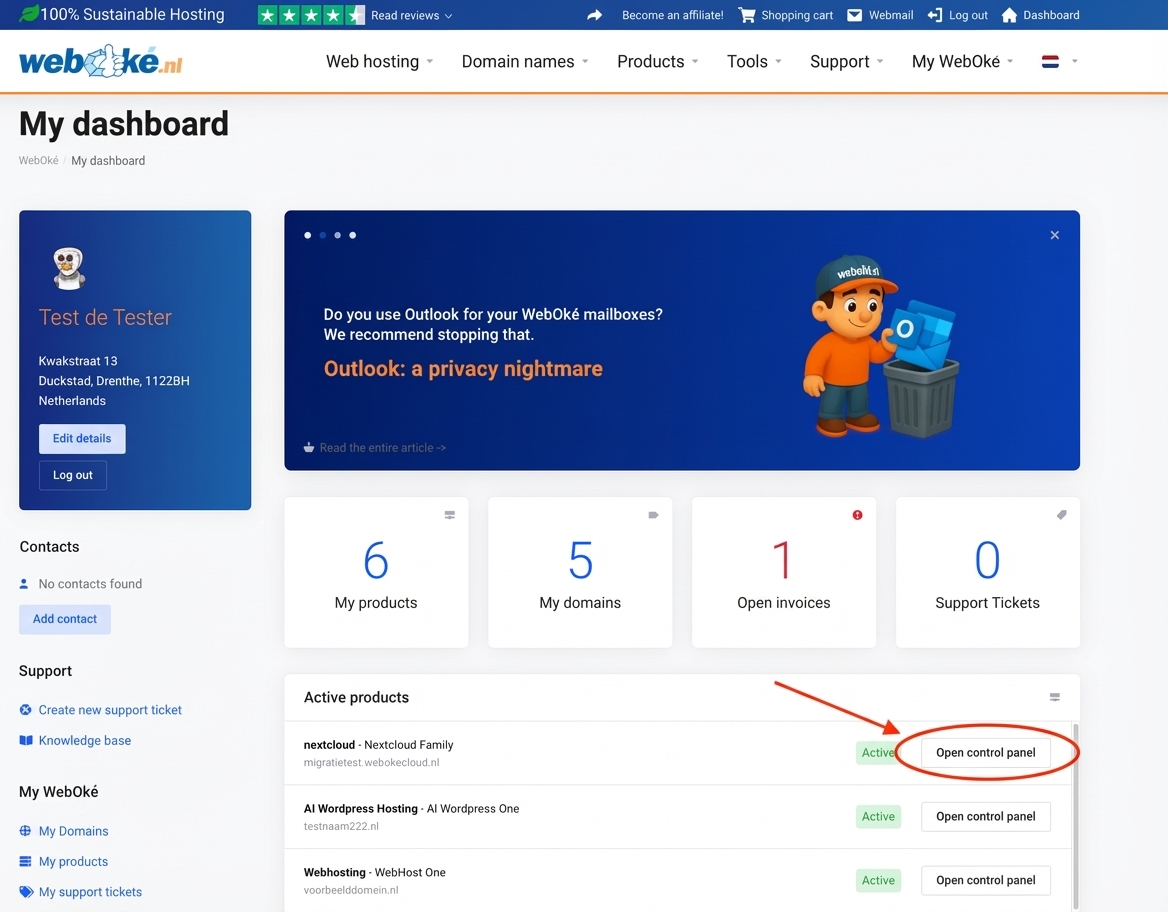
Task: Click the support ticket lifebuoy icon
Action: tap(25, 710)
